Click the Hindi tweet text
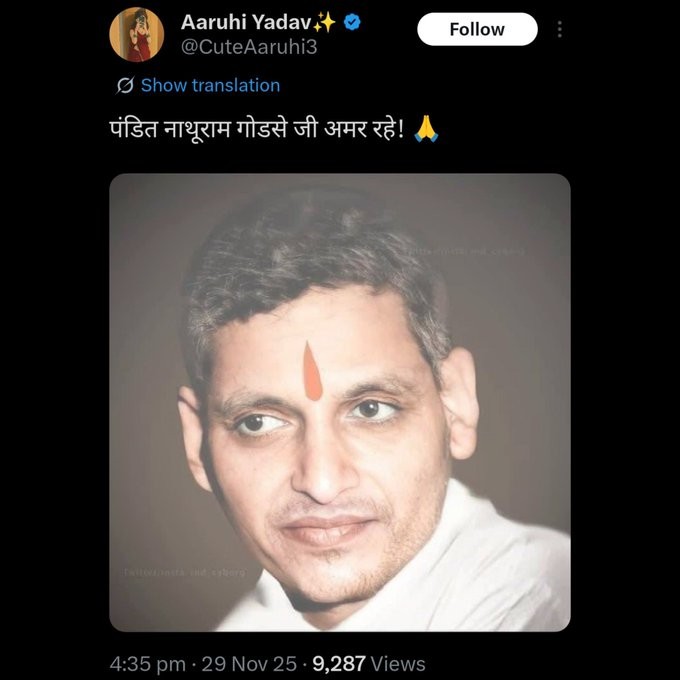The image size is (680, 680). click(x=257, y=131)
